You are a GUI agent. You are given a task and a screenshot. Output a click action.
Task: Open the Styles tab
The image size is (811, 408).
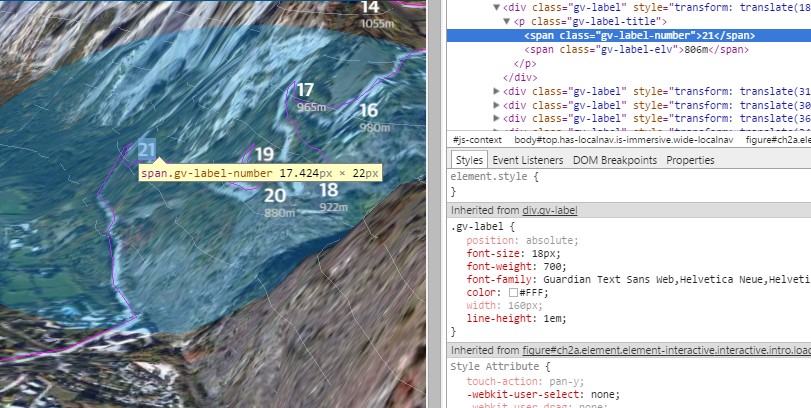469,160
